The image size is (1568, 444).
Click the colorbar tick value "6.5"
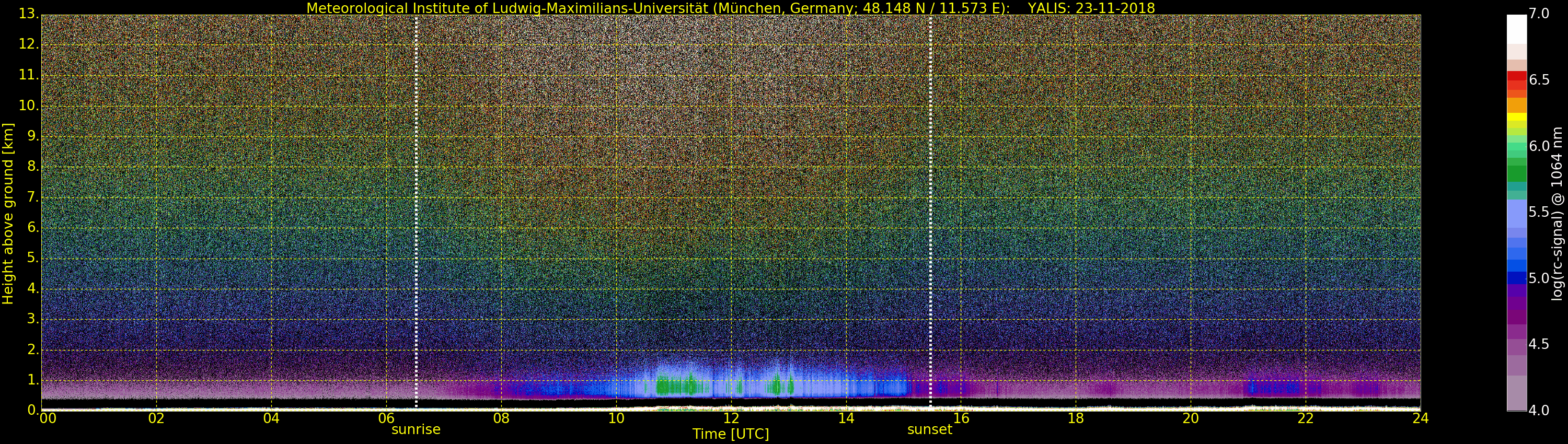click(x=1539, y=80)
